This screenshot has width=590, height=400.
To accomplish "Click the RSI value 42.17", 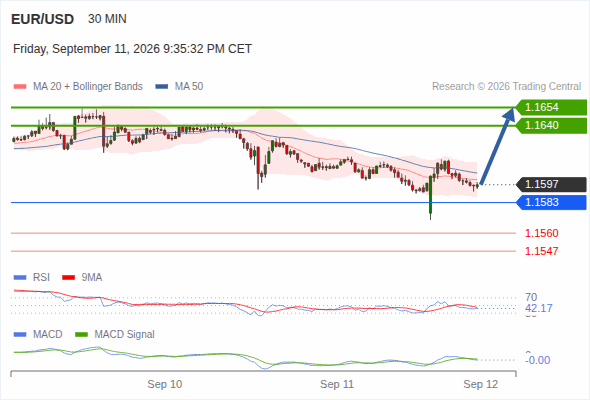I will [x=539, y=309].
